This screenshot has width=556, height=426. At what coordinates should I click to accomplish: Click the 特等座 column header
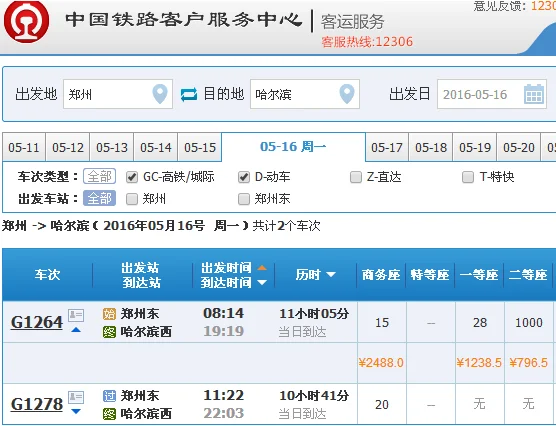click(x=430, y=275)
